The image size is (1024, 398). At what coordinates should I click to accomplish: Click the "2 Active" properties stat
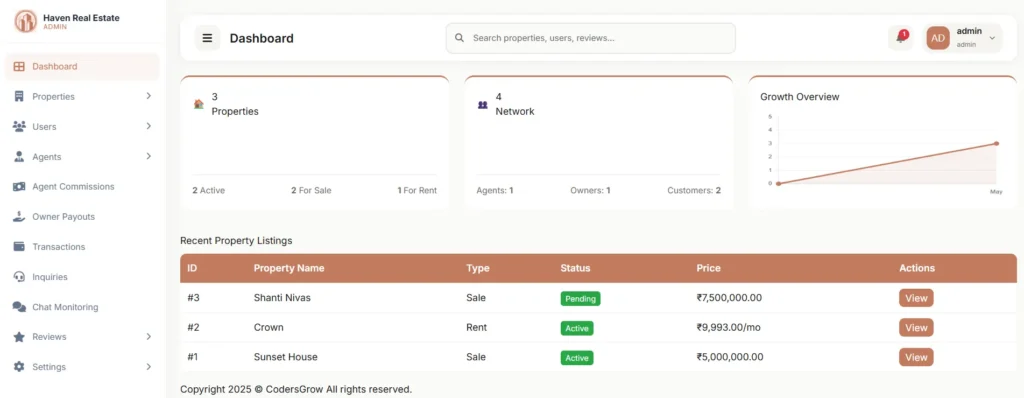click(208, 191)
